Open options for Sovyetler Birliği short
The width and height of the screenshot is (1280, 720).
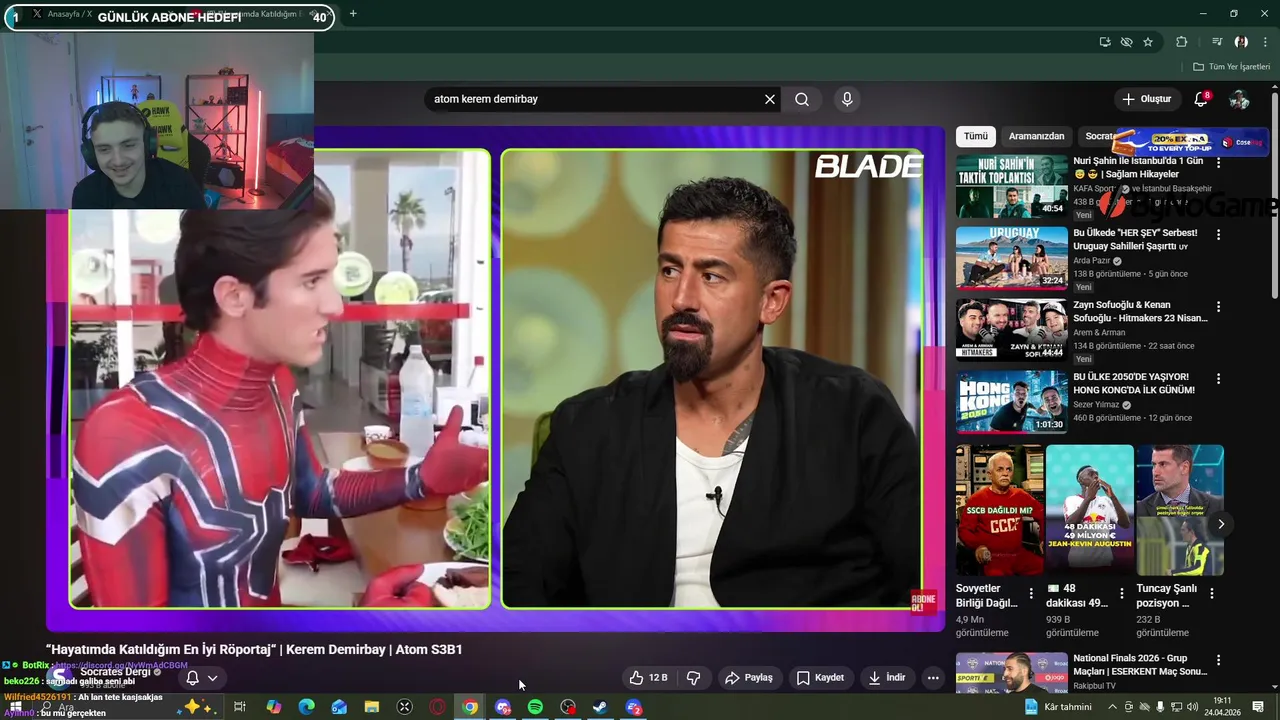[x=1031, y=594]
